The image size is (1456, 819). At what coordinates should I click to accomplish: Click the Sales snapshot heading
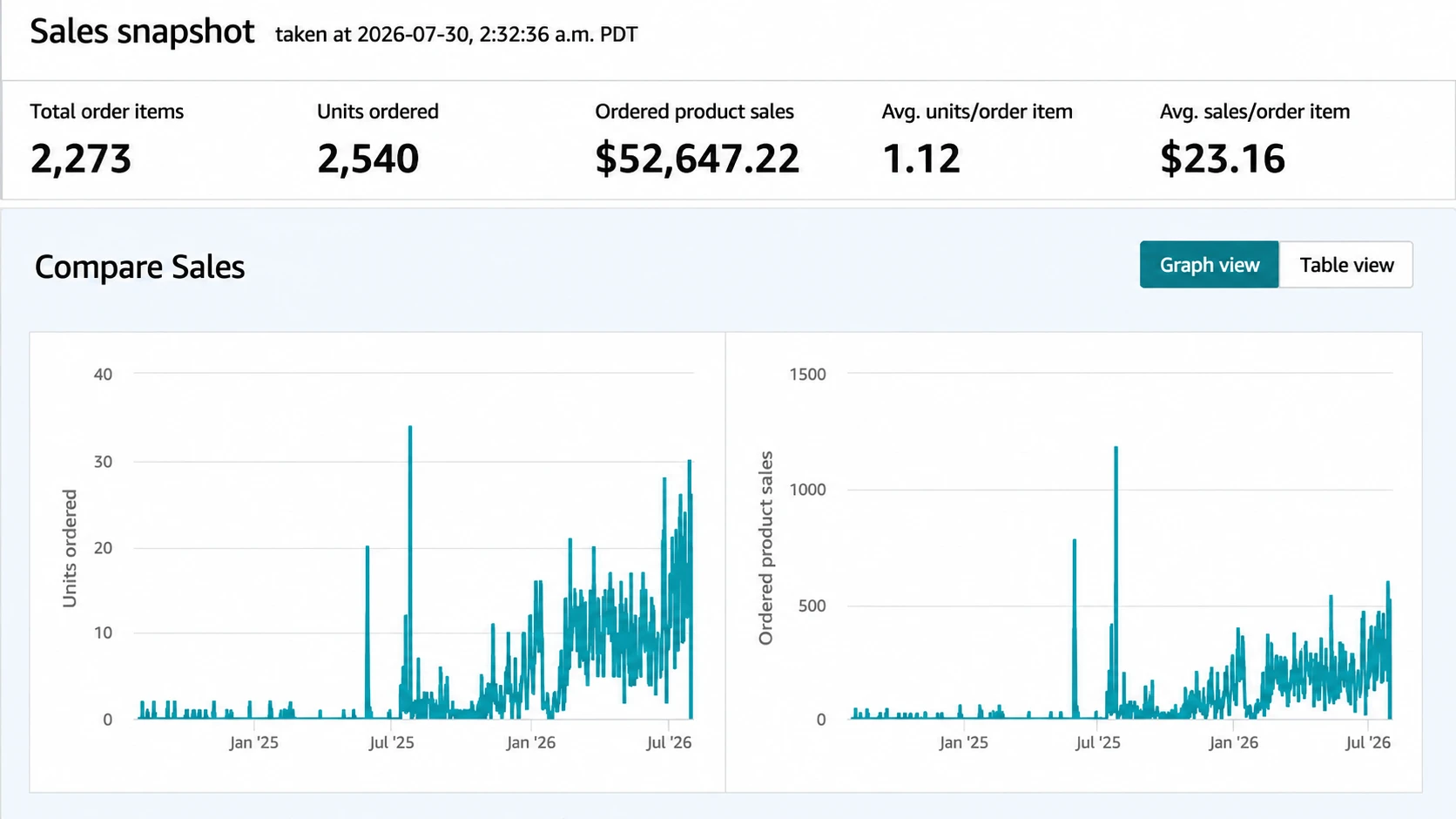[x=142, y=32]
